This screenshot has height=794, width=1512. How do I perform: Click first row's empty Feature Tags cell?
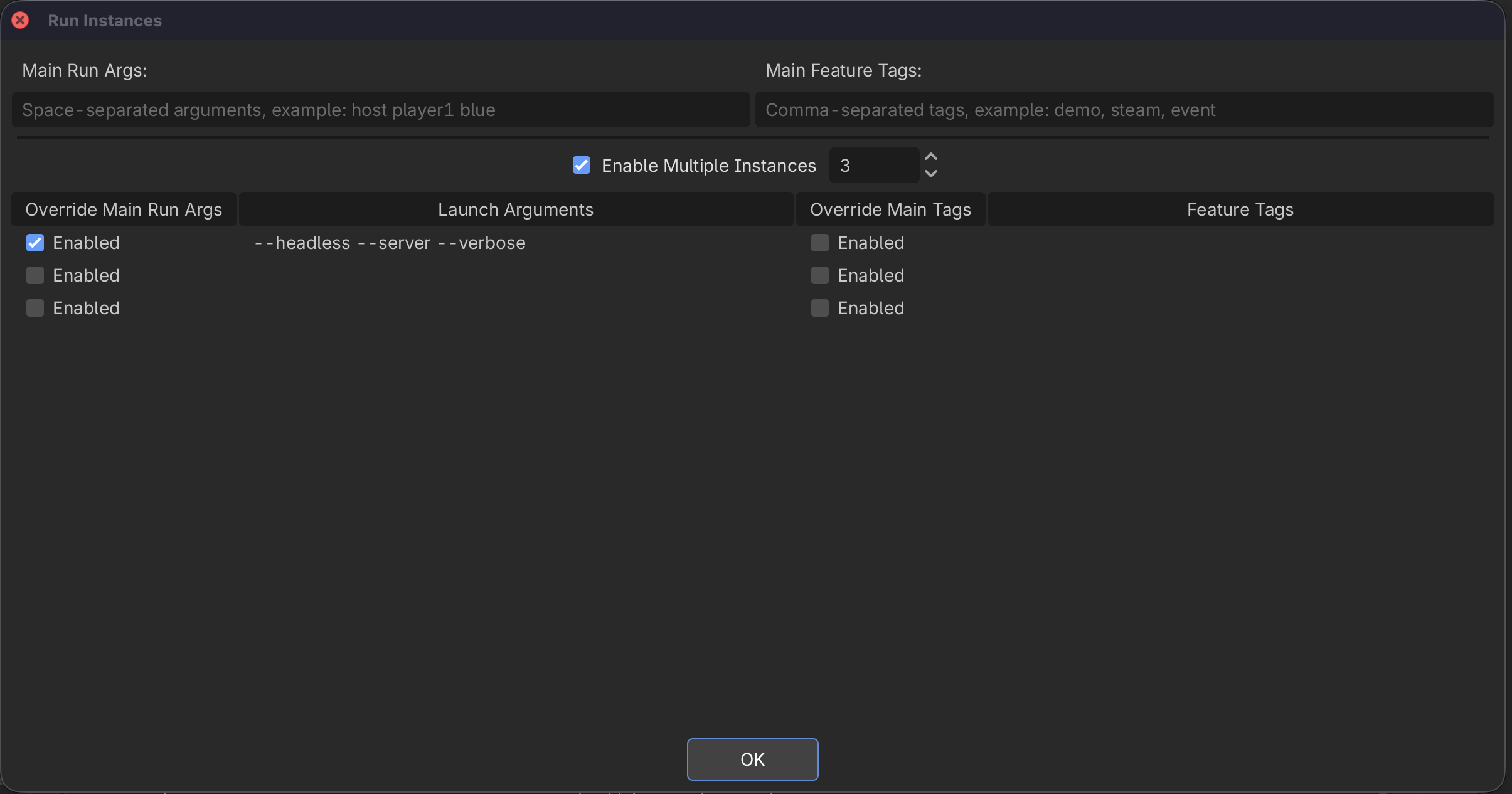1239,243
